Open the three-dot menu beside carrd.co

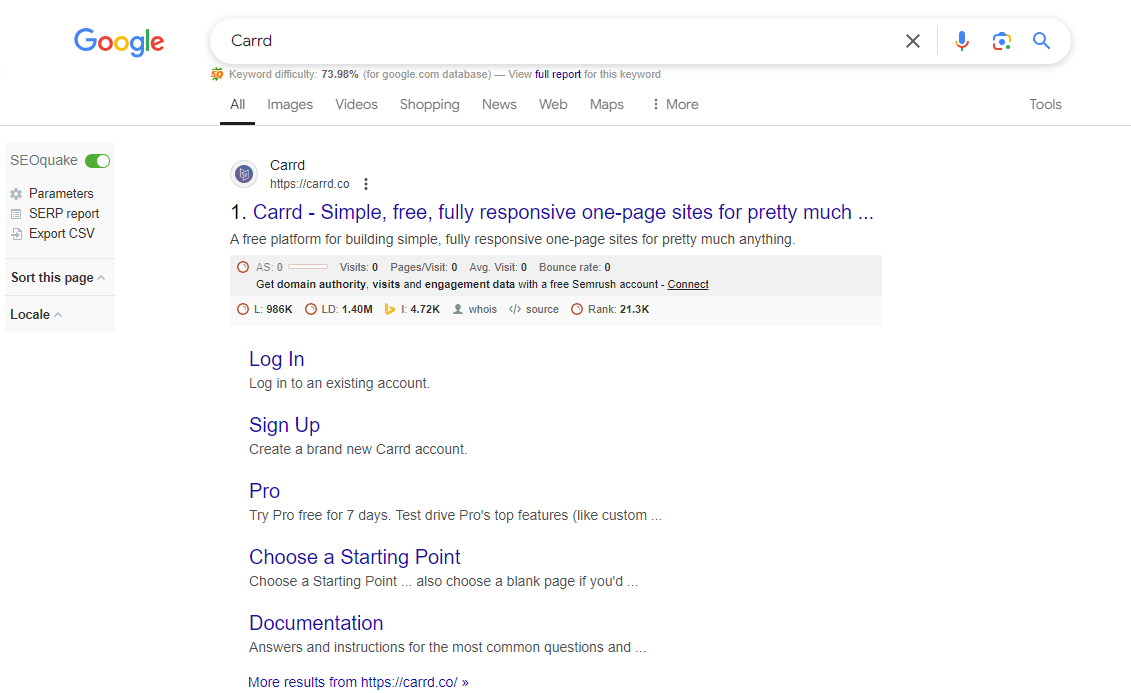pyautogui.click(x=366, y=184)
